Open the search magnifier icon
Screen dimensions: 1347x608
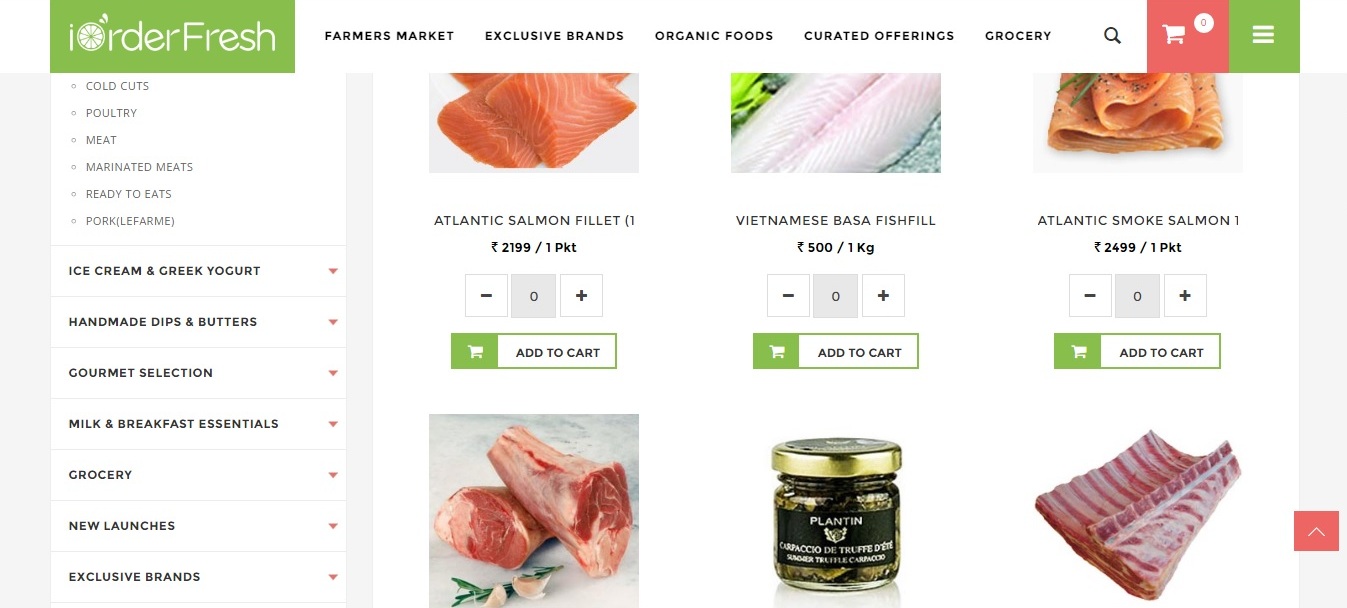[x=1112, y=35]
